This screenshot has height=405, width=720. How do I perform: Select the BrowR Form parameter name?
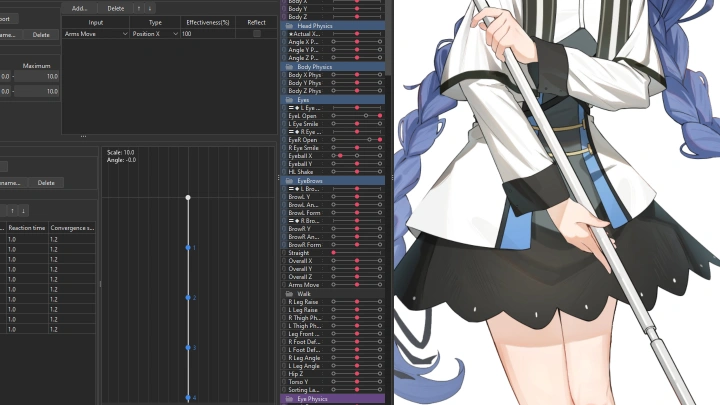point(304,245)
